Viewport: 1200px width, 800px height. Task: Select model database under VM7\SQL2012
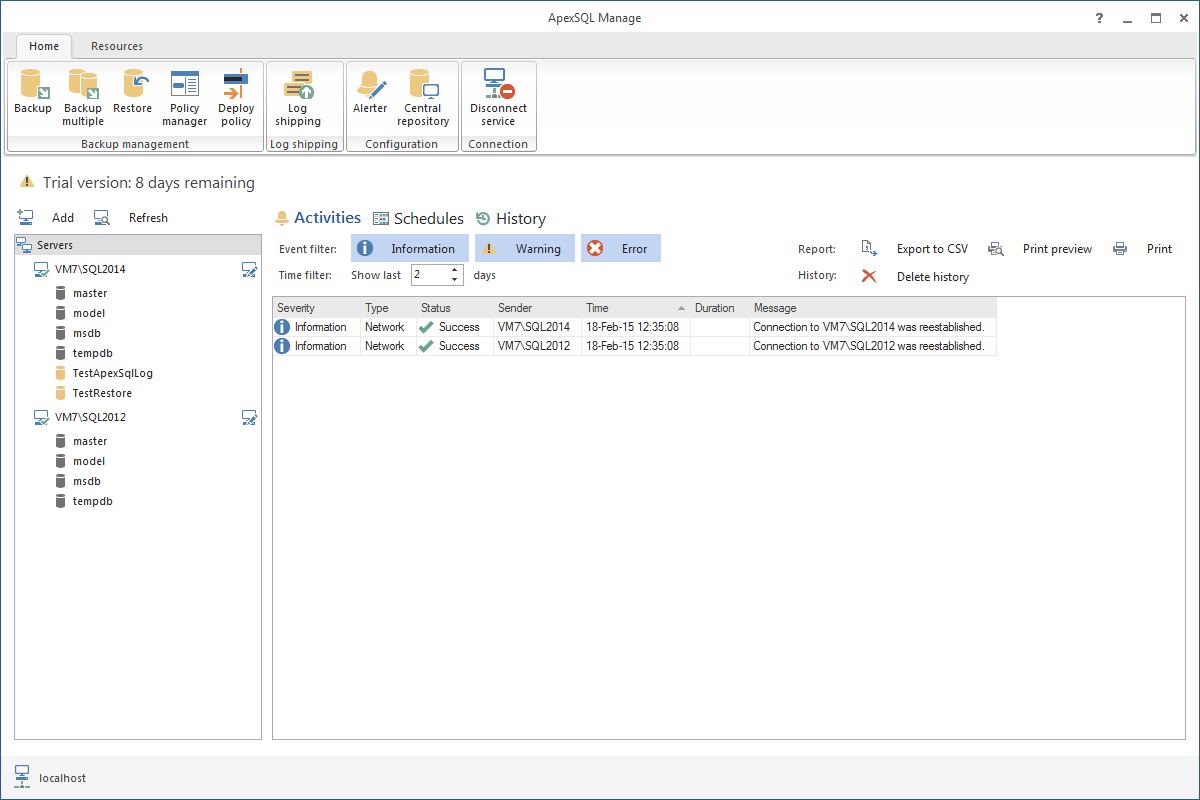[x=89, y=461]
